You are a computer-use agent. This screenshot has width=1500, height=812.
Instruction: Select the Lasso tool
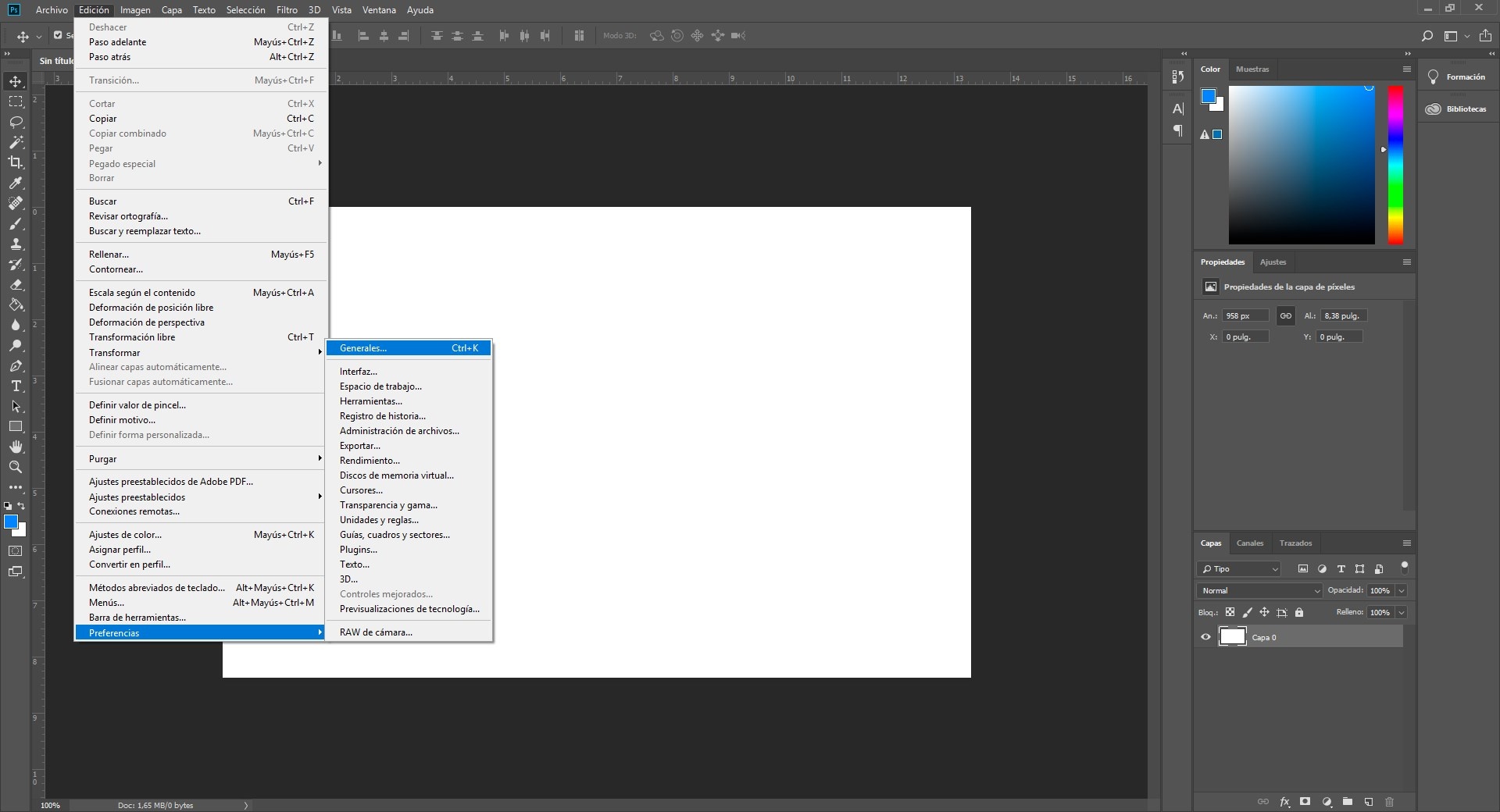16,123
